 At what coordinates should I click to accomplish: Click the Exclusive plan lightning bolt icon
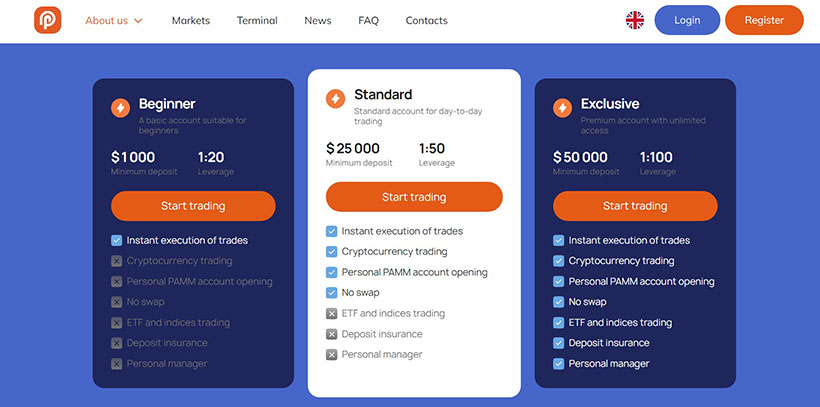[x=562, y=108]
